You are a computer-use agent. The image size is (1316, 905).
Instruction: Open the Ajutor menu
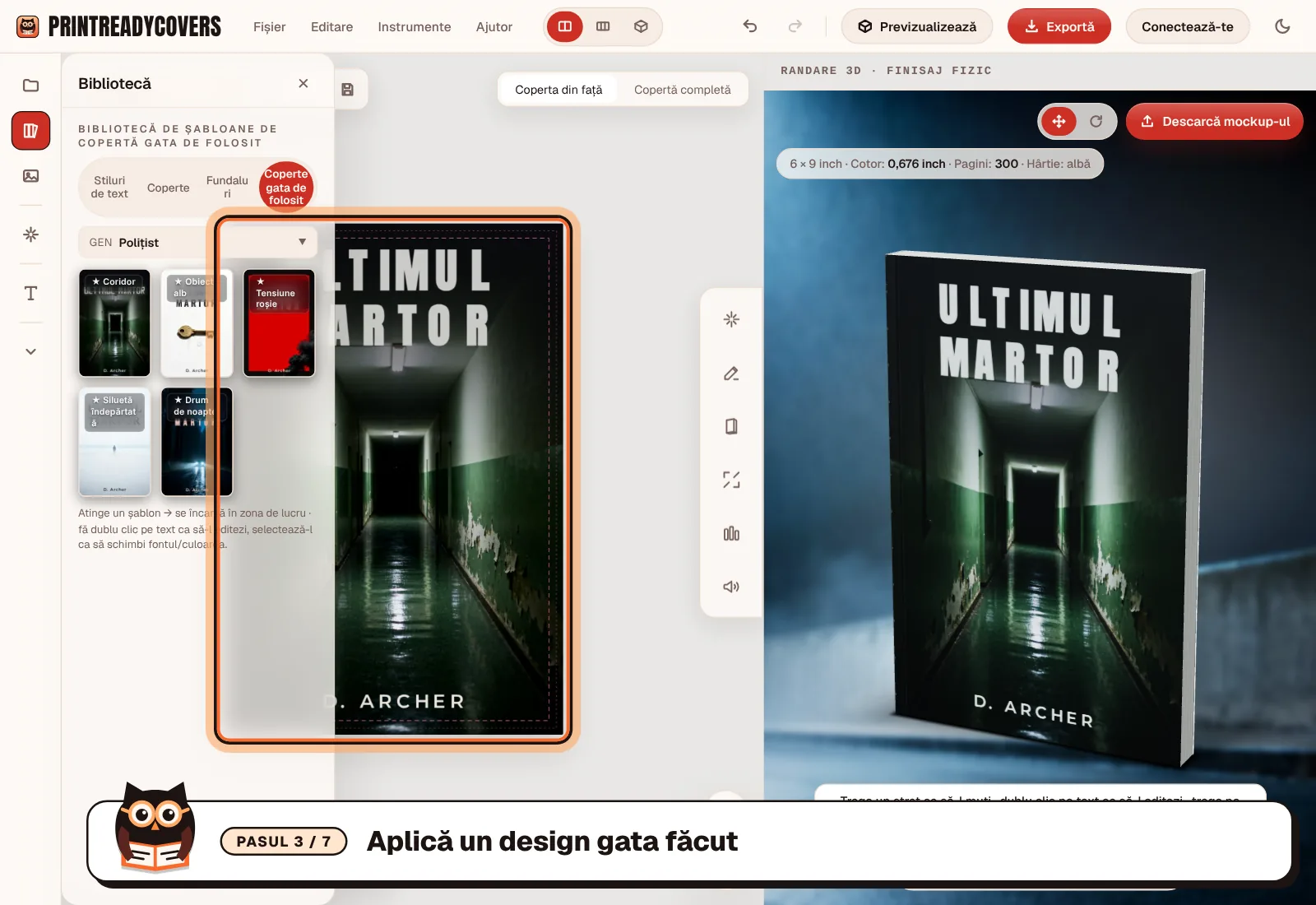pos(494,26)
